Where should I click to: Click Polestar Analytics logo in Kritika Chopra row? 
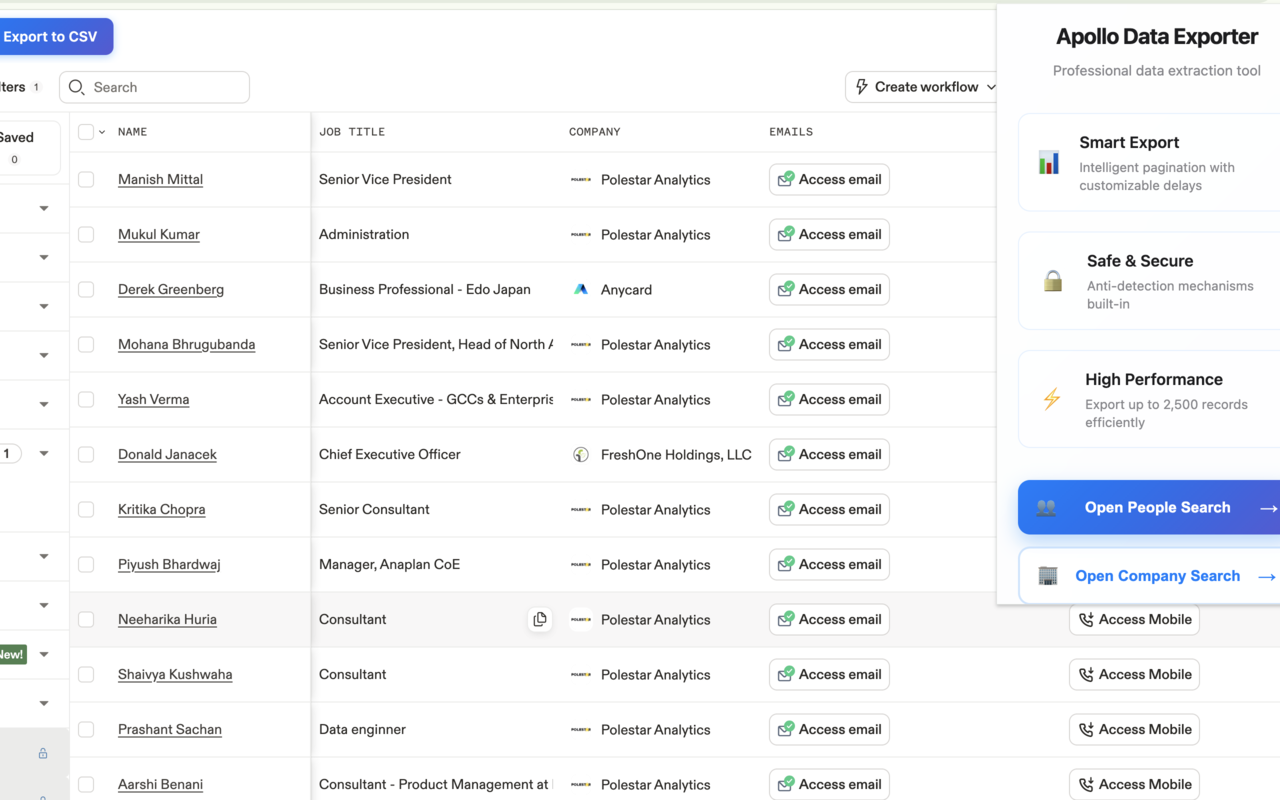(x=581, y=510)
